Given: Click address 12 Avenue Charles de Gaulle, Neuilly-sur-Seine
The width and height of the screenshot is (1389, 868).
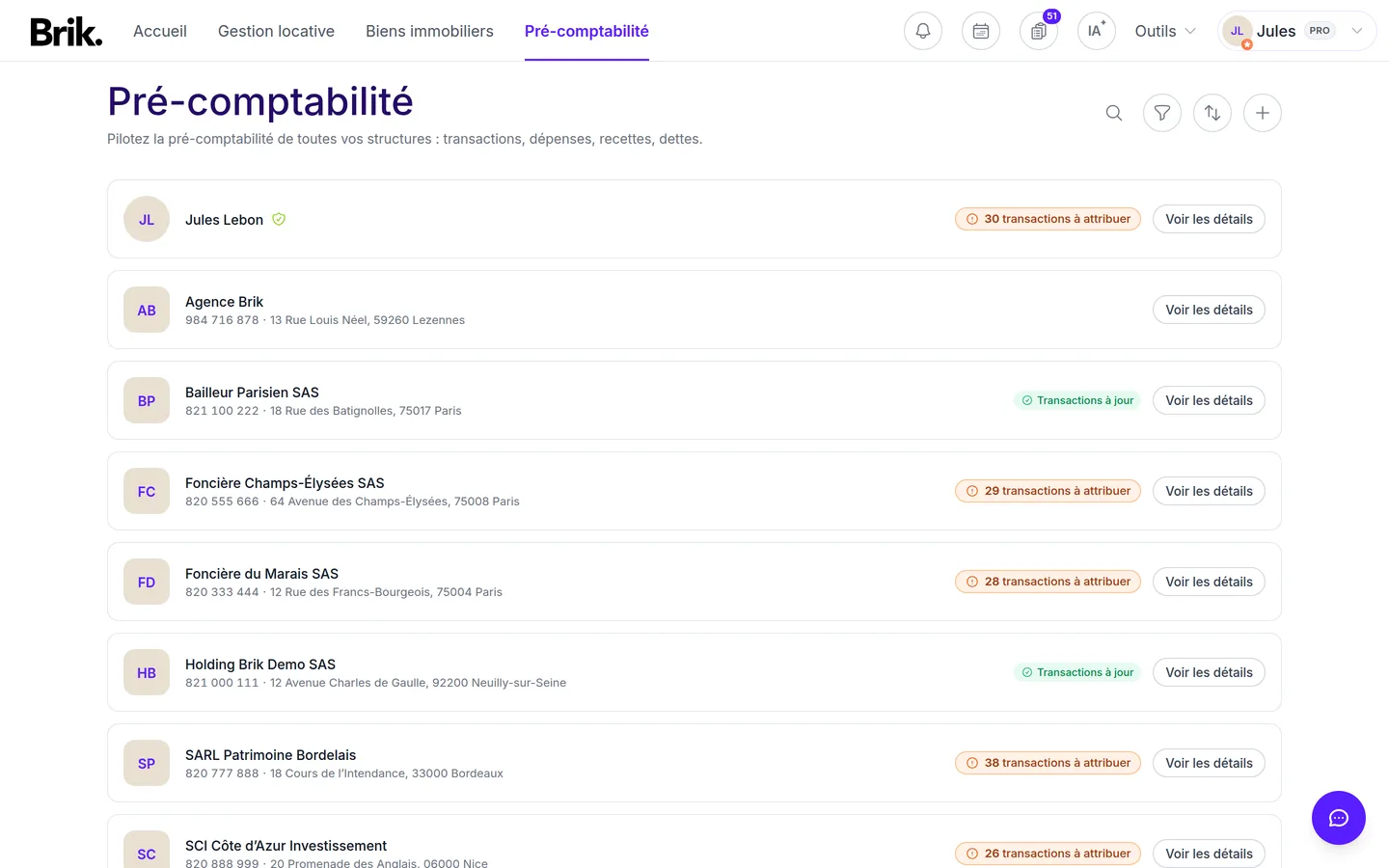Looking at the screenshot, I should tap(418, 683).
